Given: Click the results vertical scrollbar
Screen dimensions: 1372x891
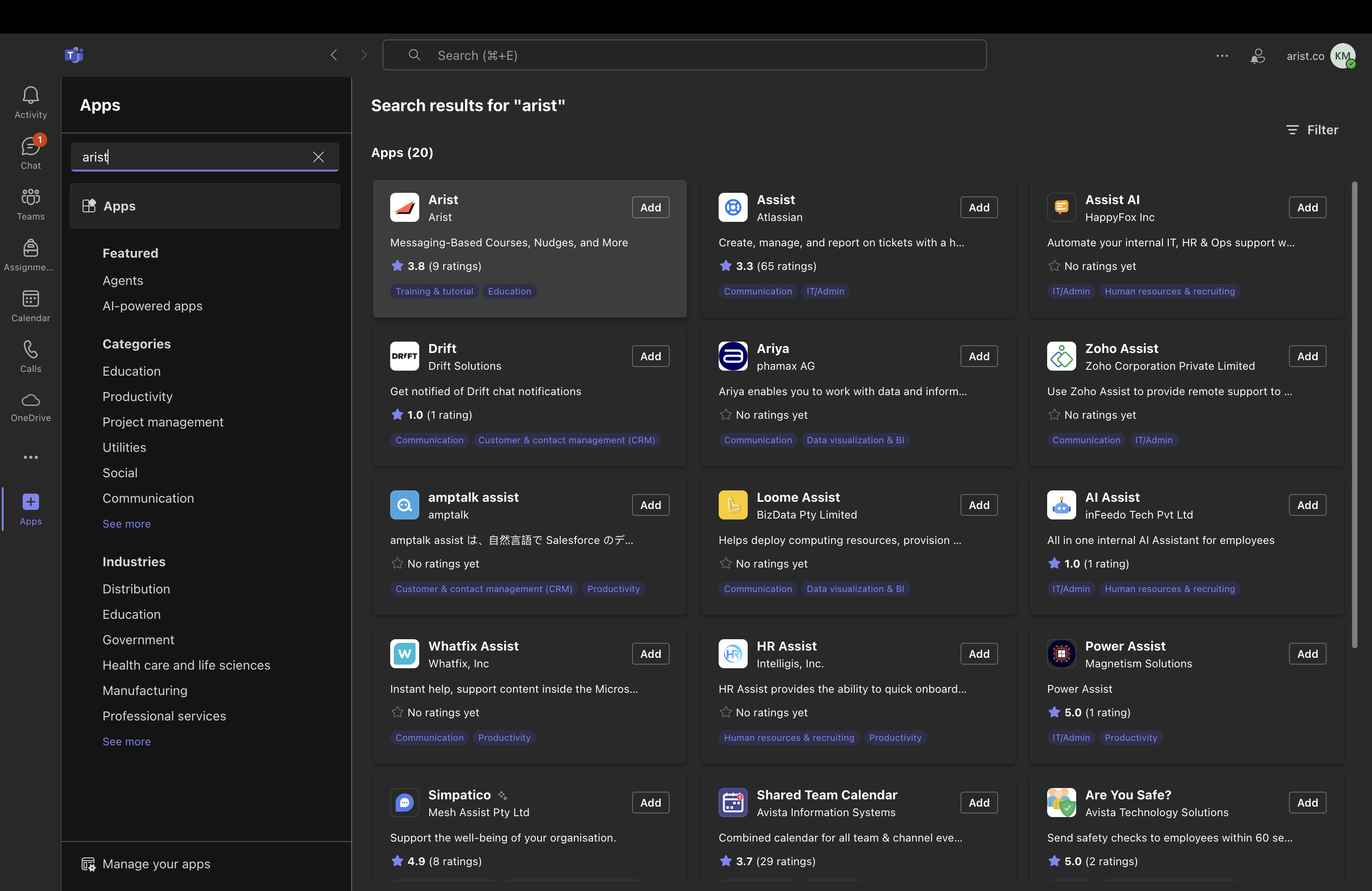Looking at the screenshot, I should (1354, 415).
